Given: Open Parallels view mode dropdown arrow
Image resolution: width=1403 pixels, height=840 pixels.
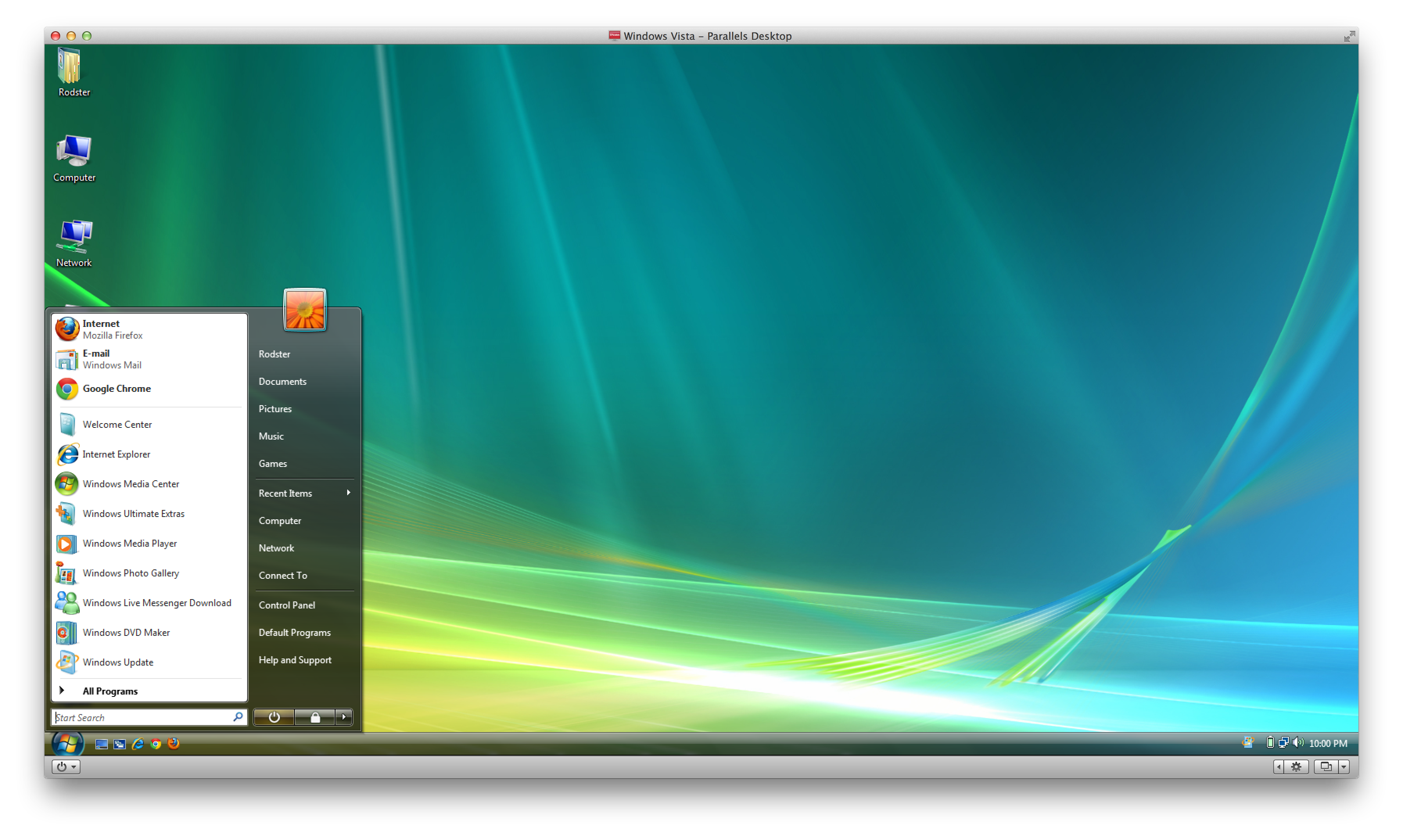Looking at the screenshot, I should (x=1344, y=767).
